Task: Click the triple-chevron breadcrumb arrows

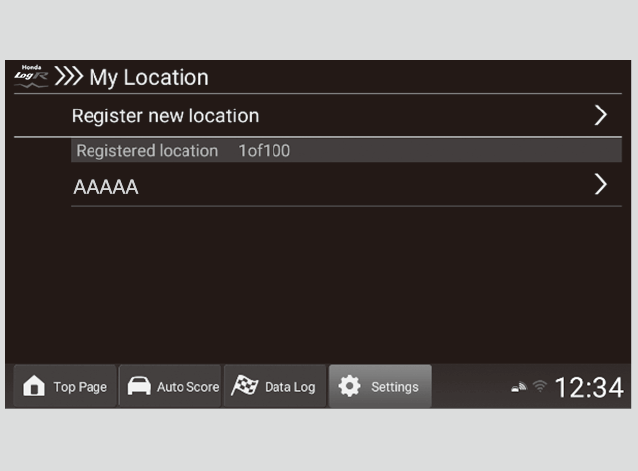Action: (x=68, y=77)
